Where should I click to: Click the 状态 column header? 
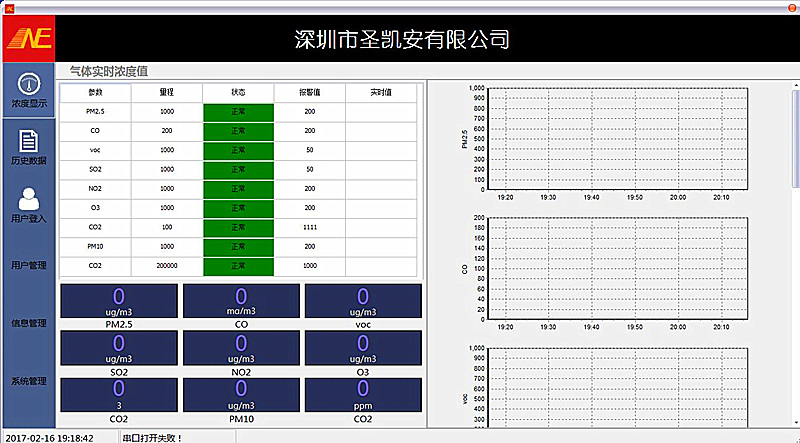(x=238, y=92)
